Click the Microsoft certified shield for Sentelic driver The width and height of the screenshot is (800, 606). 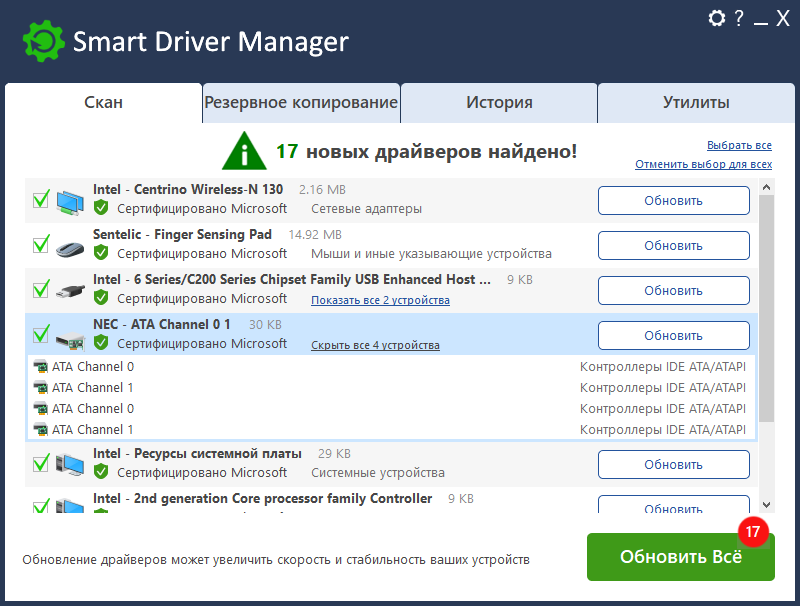point(101,252)
